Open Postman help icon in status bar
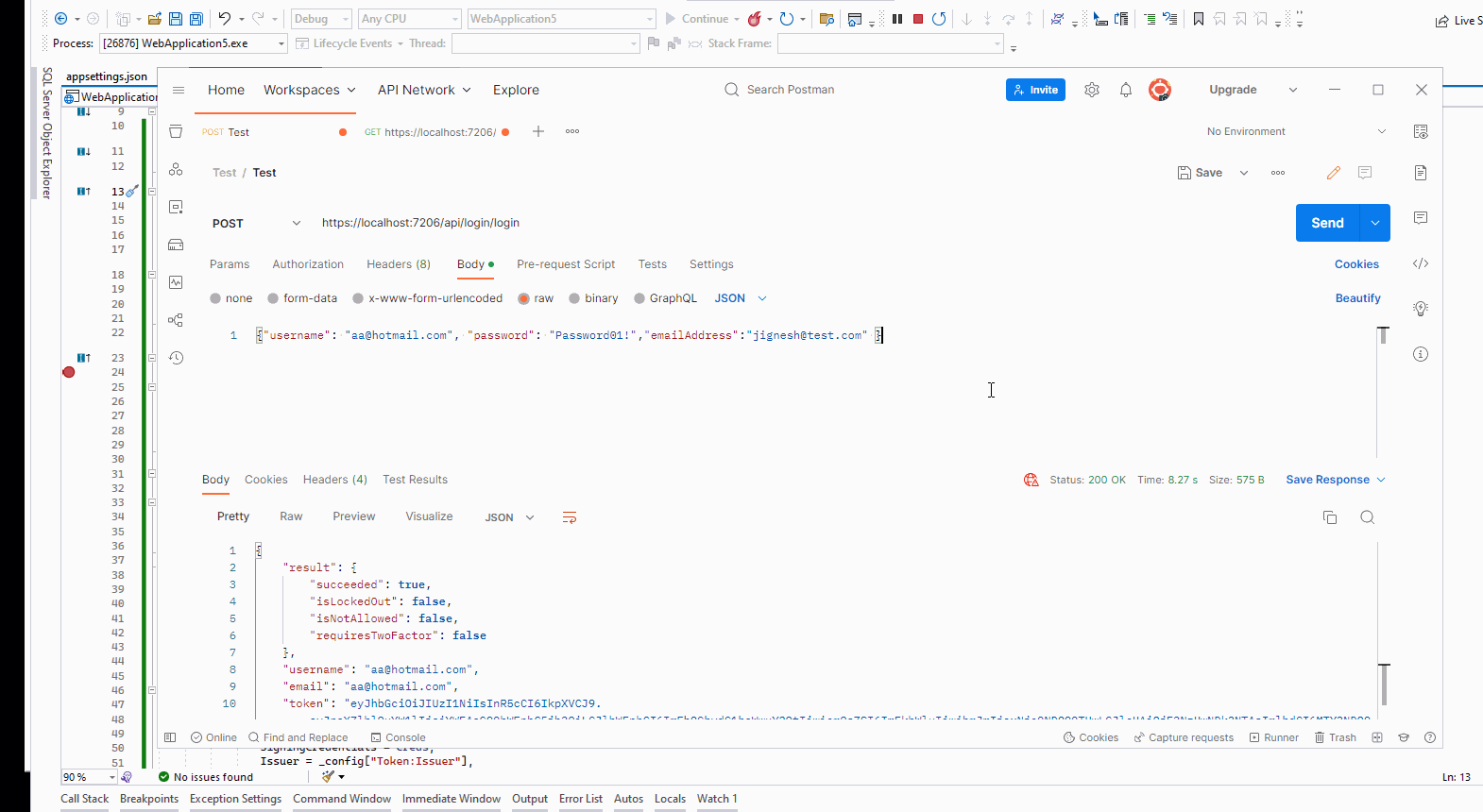This screenshot has width=1483, height=812. (x=1430, y=737)
